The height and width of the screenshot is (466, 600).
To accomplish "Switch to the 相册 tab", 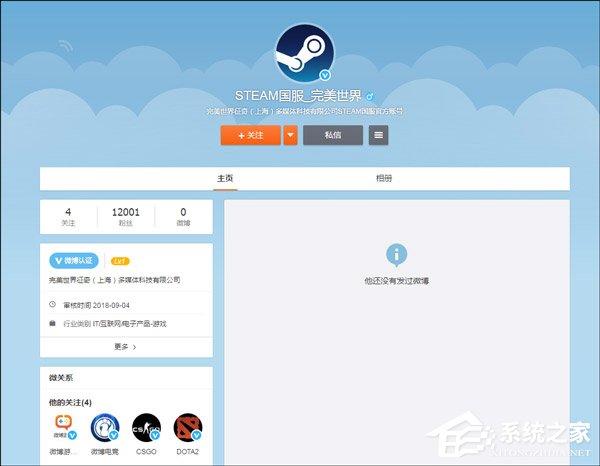I will click(383, 178).
